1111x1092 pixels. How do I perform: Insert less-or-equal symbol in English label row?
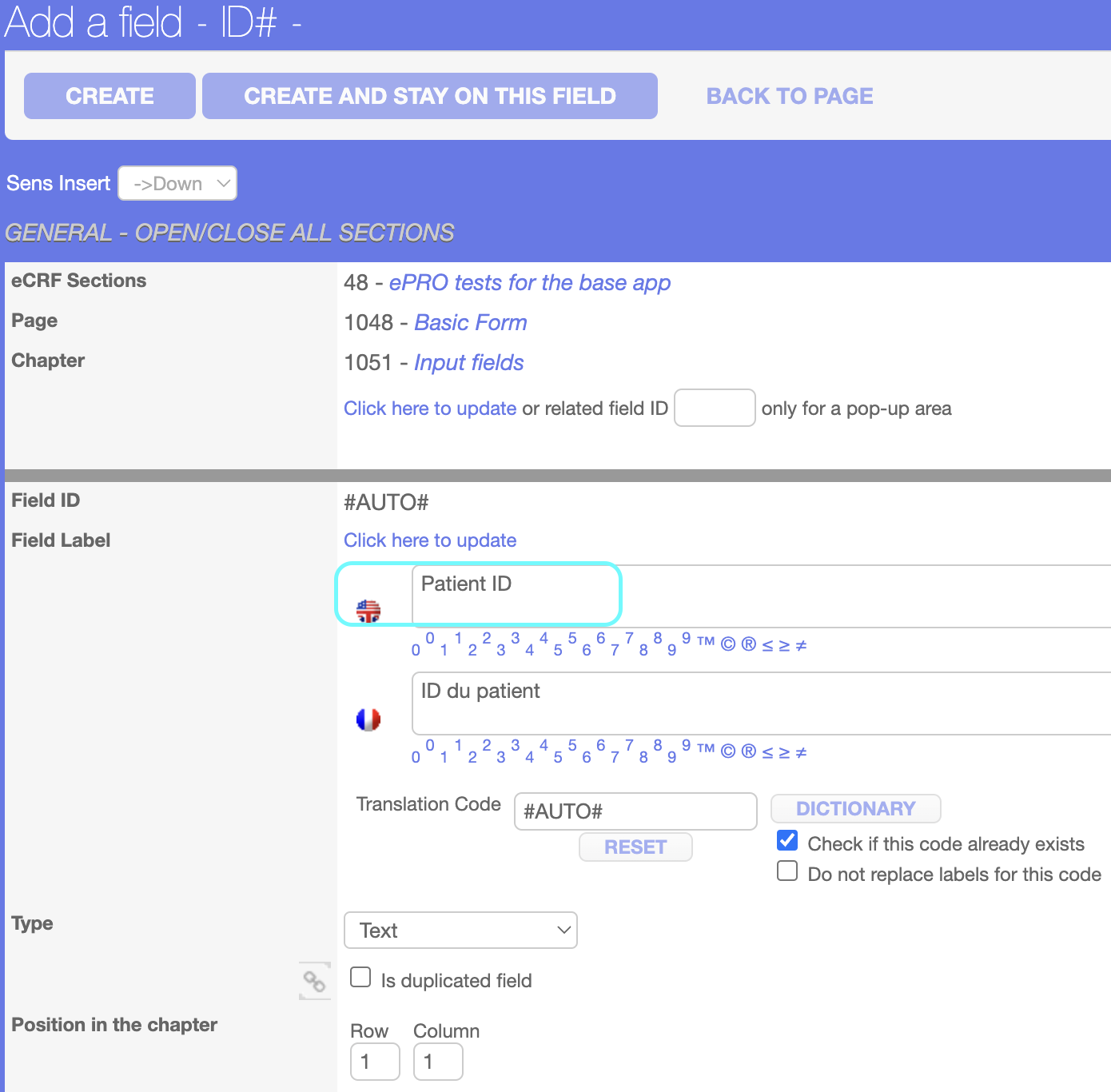(767, 645)
